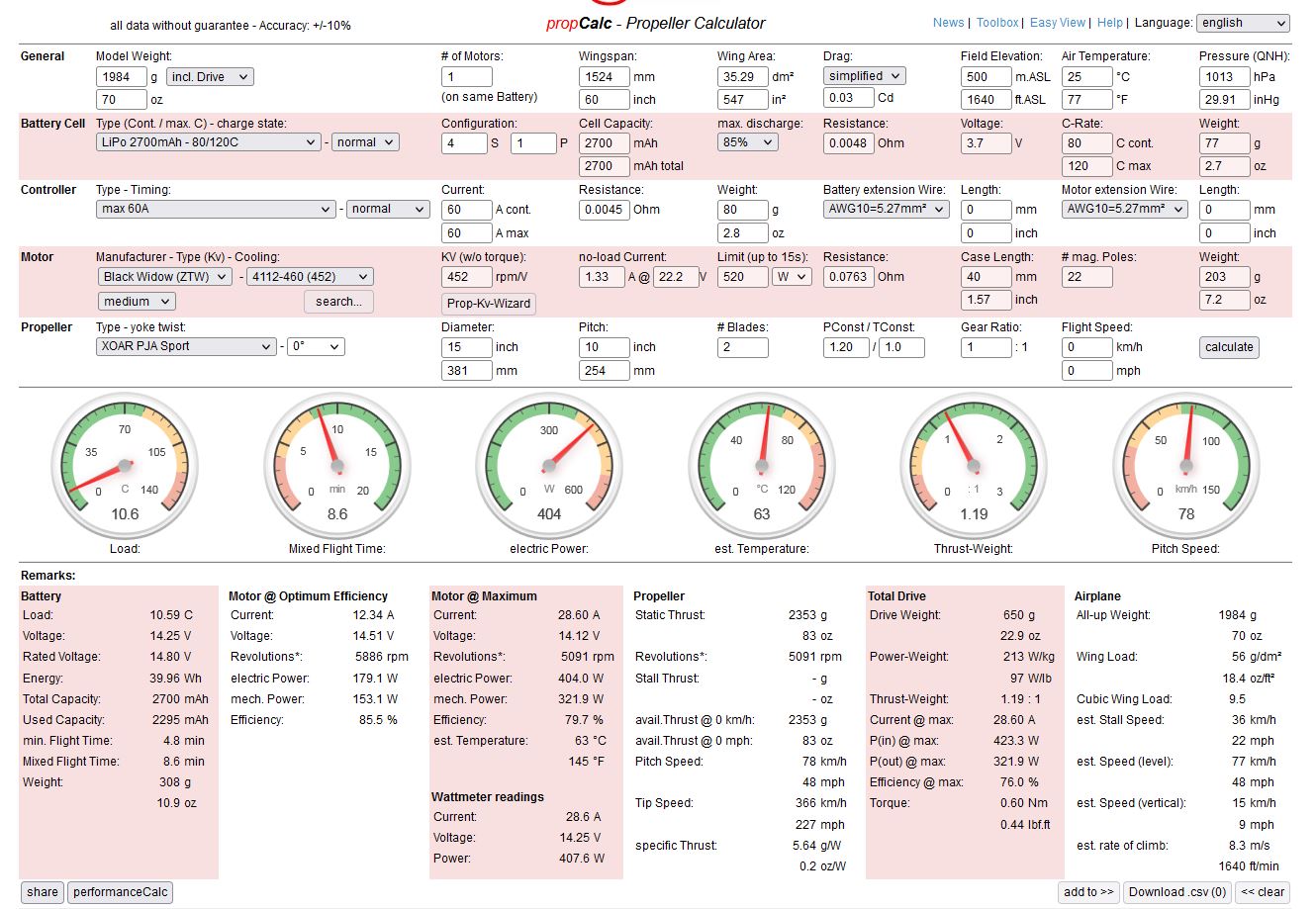This screenshot has width=1316, height=909.
Task: Open motor manufacturer Black Widow (ZTW) dropdown
Action: [x=165, y=277]
